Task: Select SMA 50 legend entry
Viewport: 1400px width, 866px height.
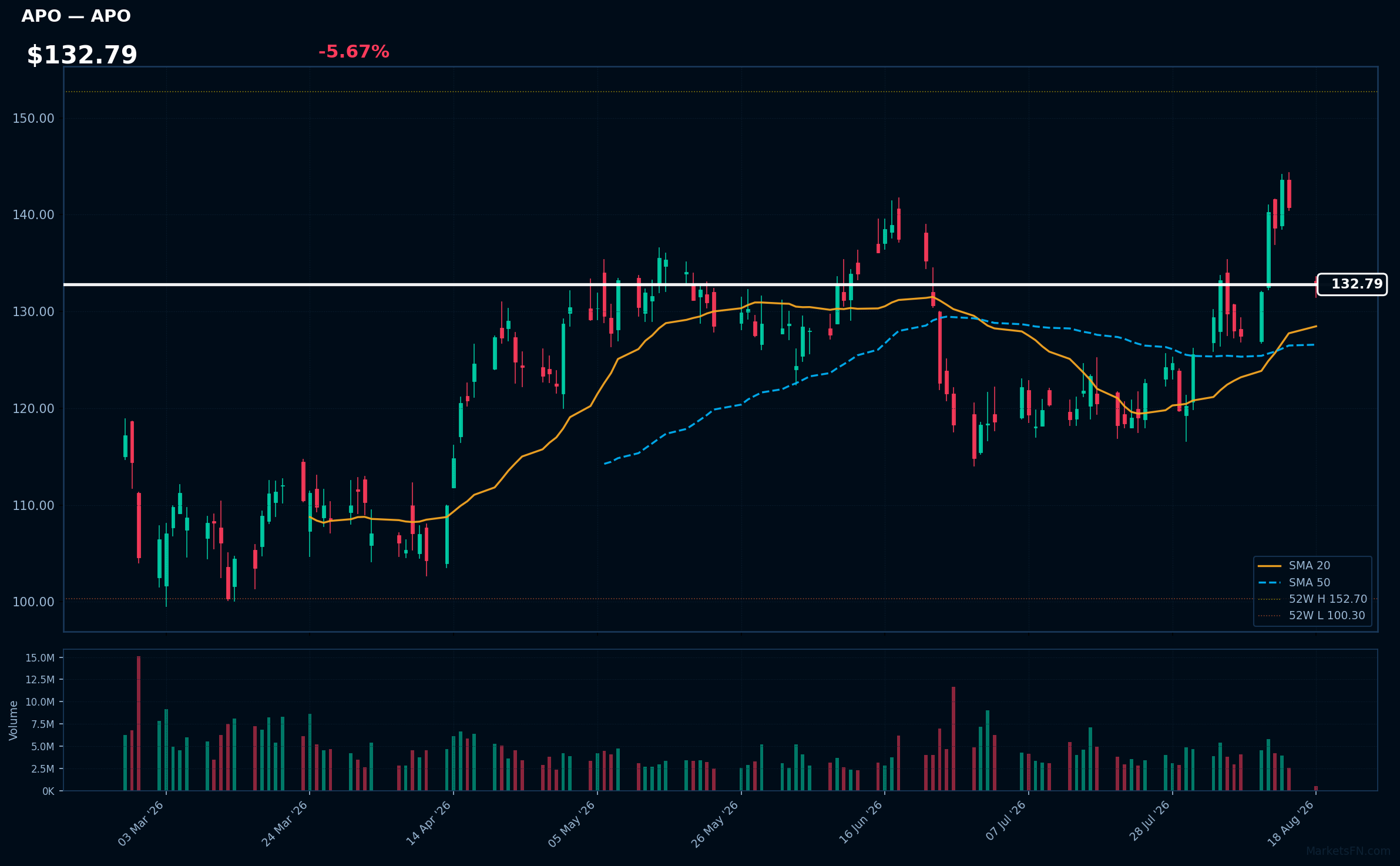Action: tap(1294, 582)
